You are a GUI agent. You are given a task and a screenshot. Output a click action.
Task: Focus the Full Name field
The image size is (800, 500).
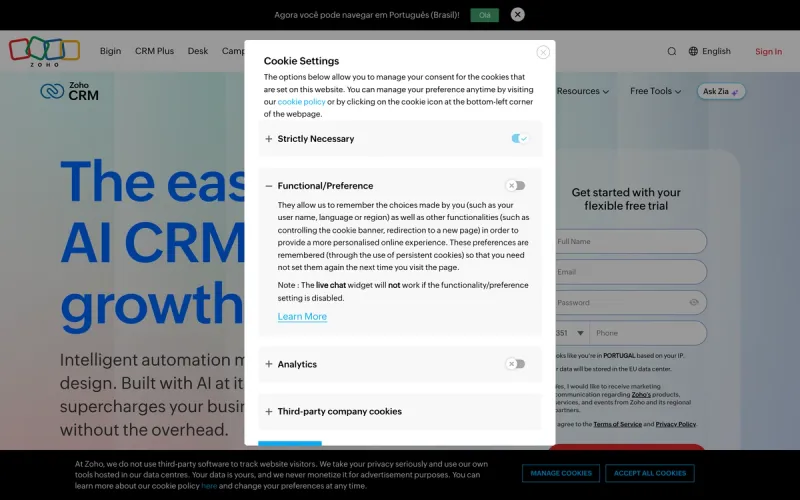tap(630, 241)
